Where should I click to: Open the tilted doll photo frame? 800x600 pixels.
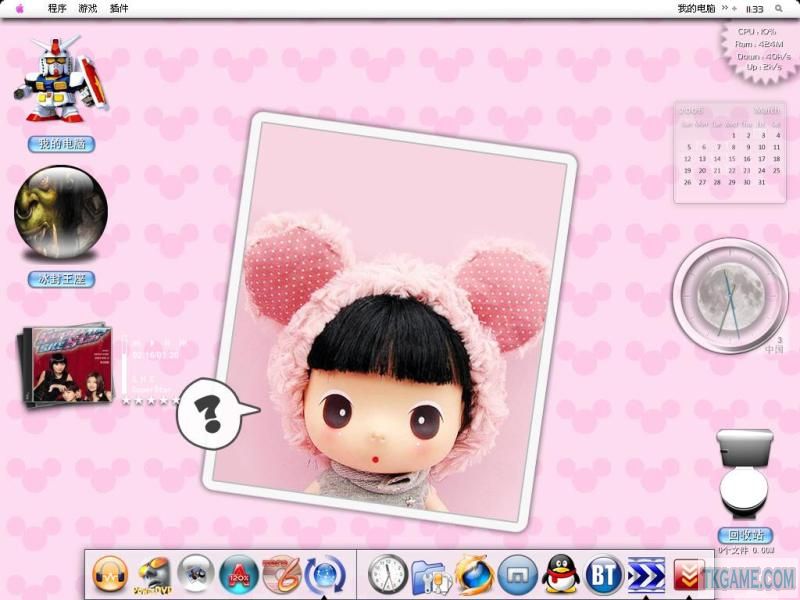(390, 321)
